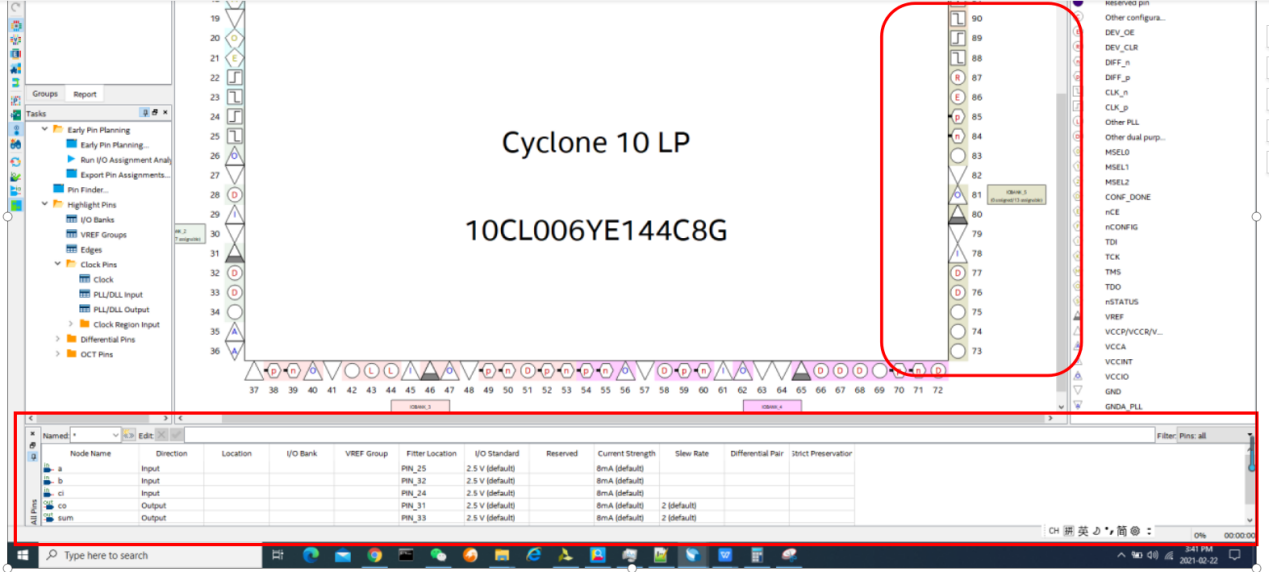
Task: Click the I/O Standard column header
Action: [x=496, y=453]
